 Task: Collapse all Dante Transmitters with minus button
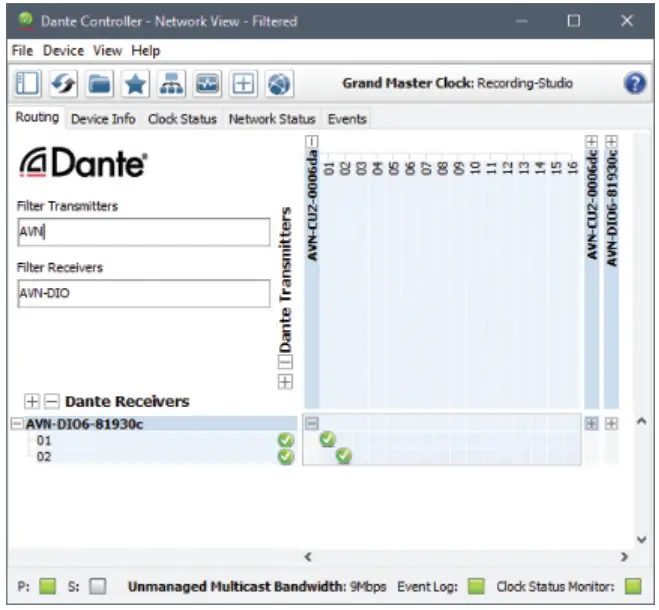tap(285, 361)
